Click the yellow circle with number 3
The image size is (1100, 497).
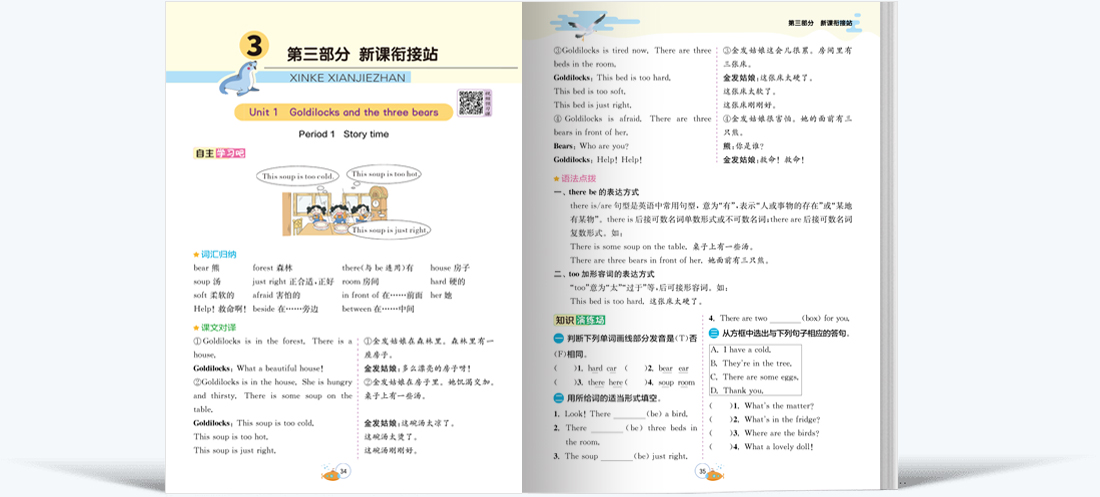[x=254, y=46]
